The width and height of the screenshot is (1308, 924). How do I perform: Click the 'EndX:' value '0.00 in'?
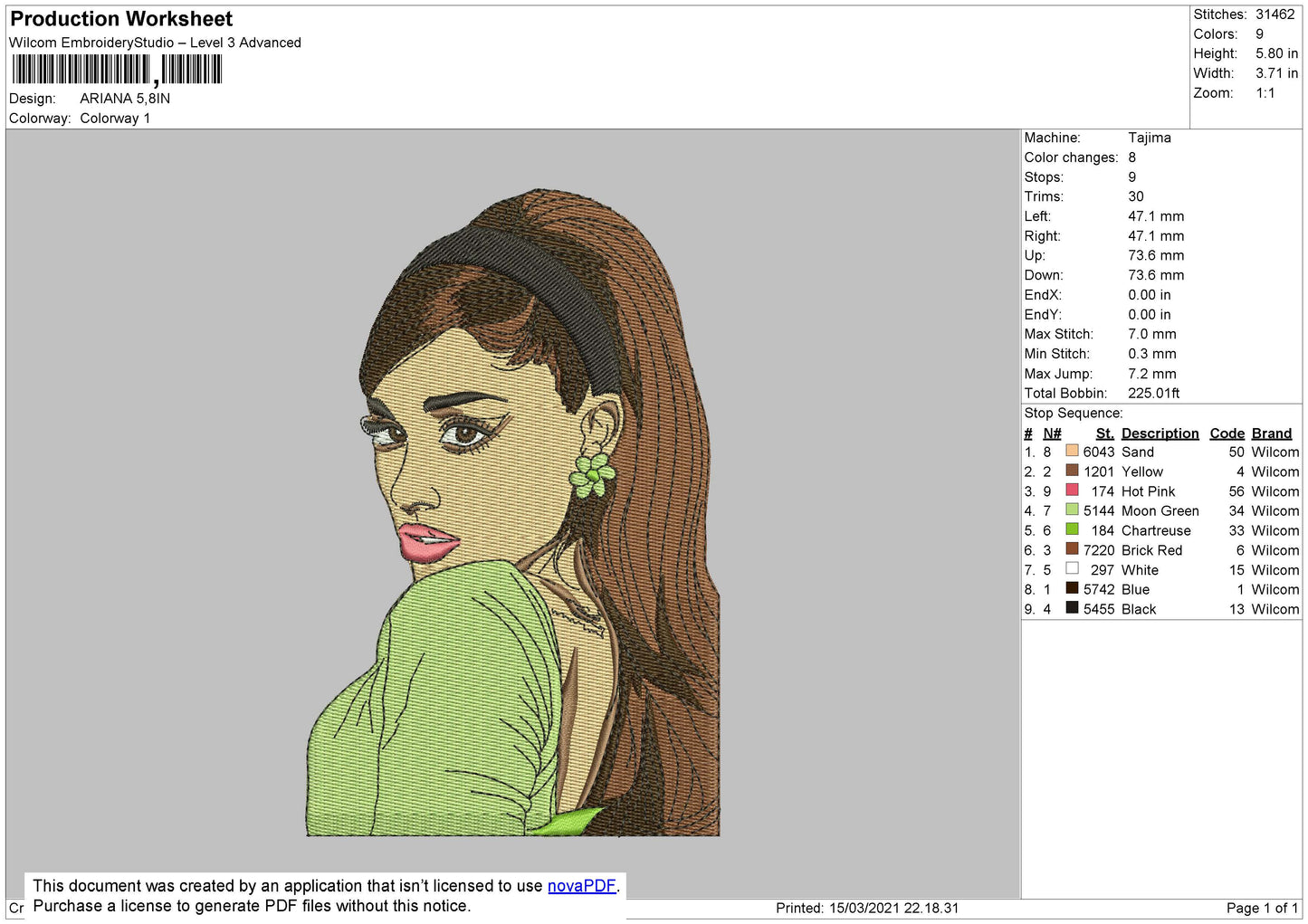tap(1149, 295)
